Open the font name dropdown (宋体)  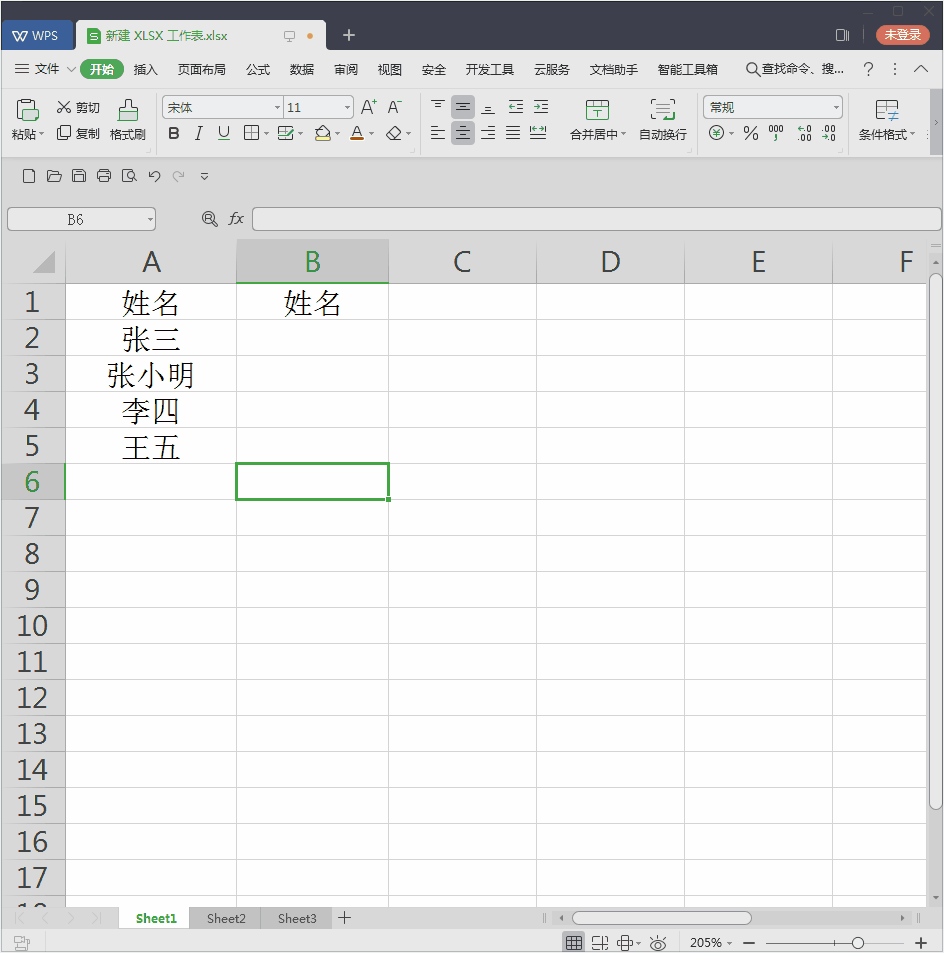tap(277, 108)
